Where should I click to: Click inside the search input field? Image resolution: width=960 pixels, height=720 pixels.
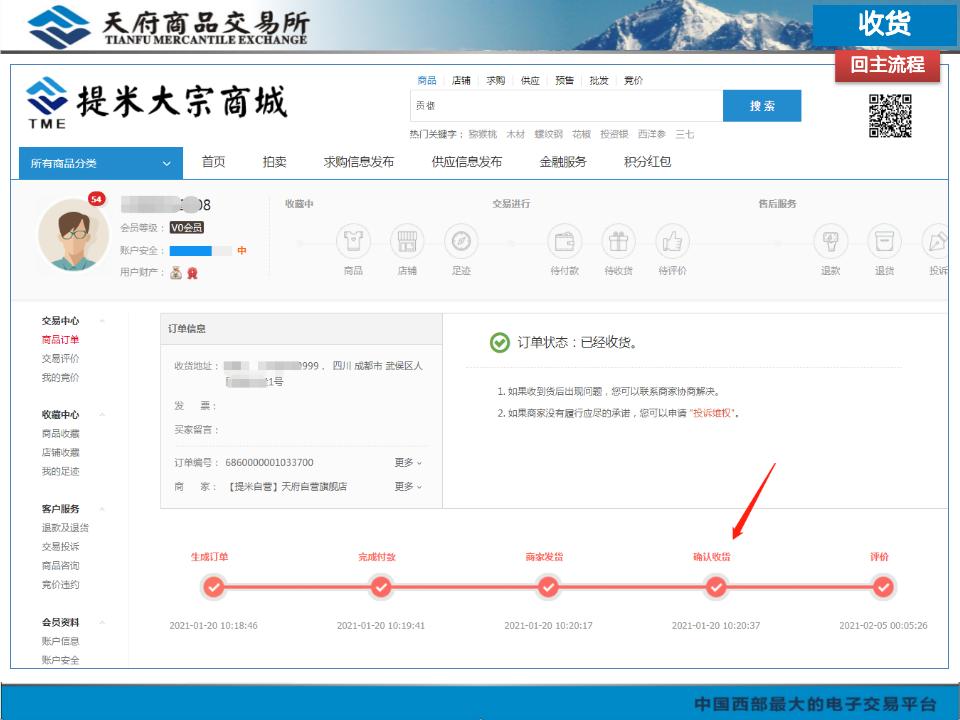[565, 106]
